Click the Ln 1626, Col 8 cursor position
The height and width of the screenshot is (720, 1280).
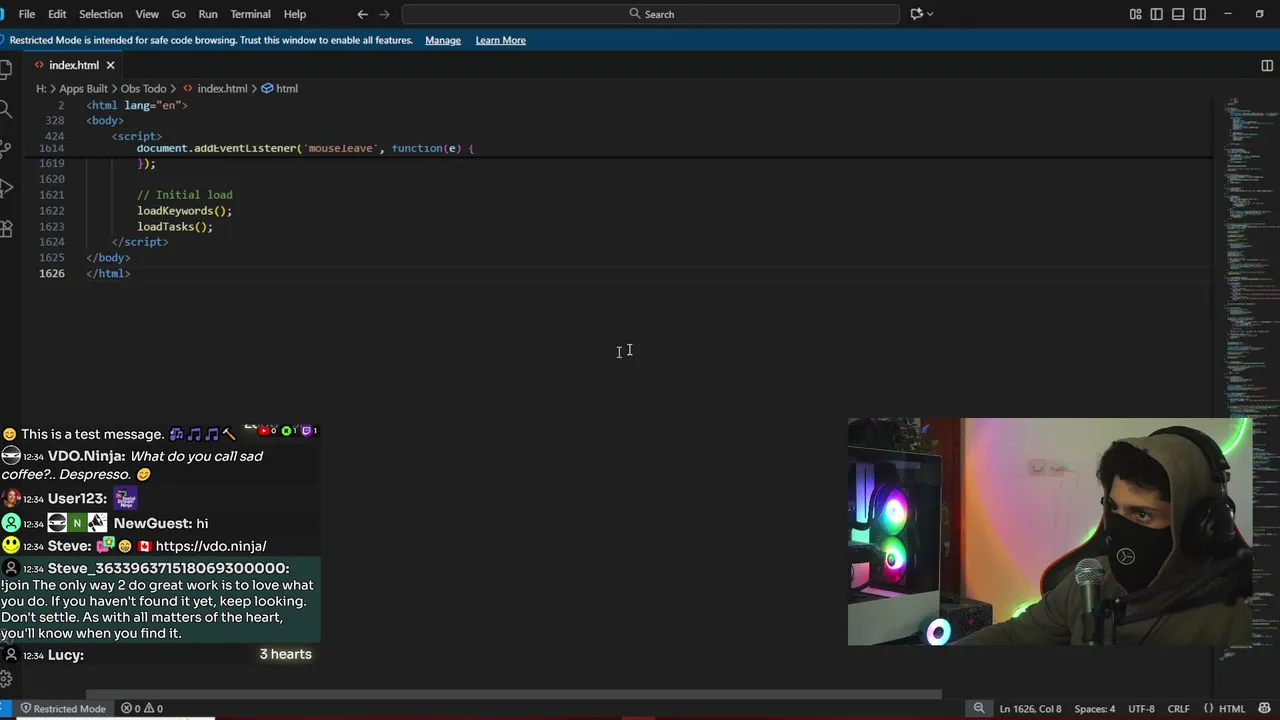click(x=1030, y=708)
